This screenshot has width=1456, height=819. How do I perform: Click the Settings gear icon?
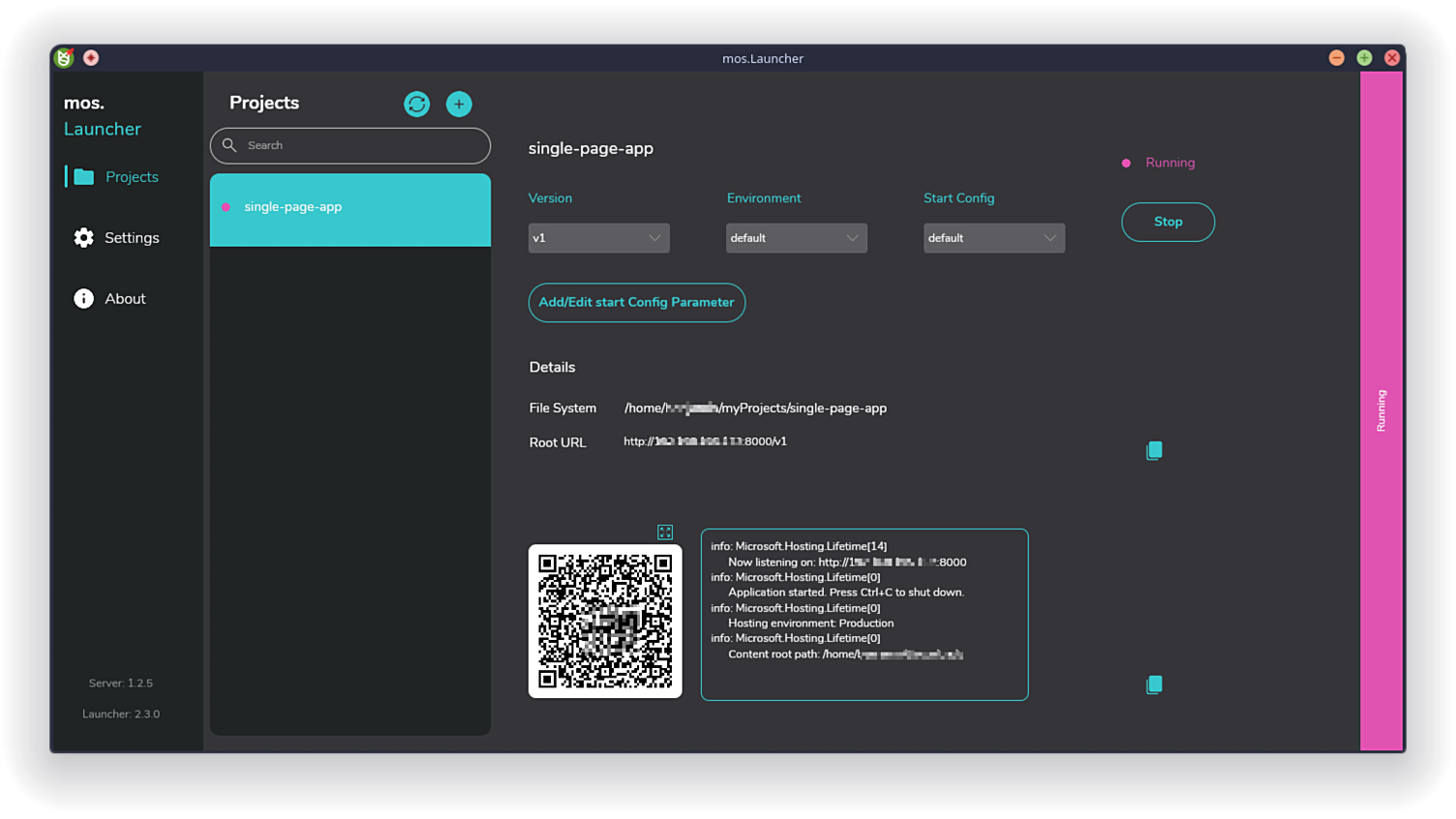tap(83, 237)
